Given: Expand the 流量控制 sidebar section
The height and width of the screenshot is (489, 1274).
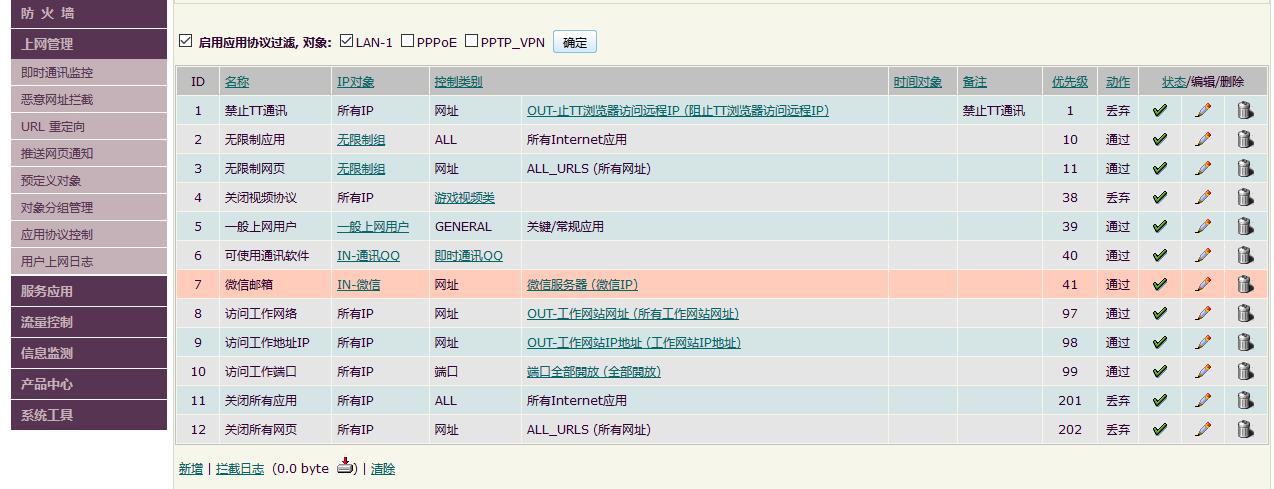Looking at the screenshot, I should [x=88, y=322].
